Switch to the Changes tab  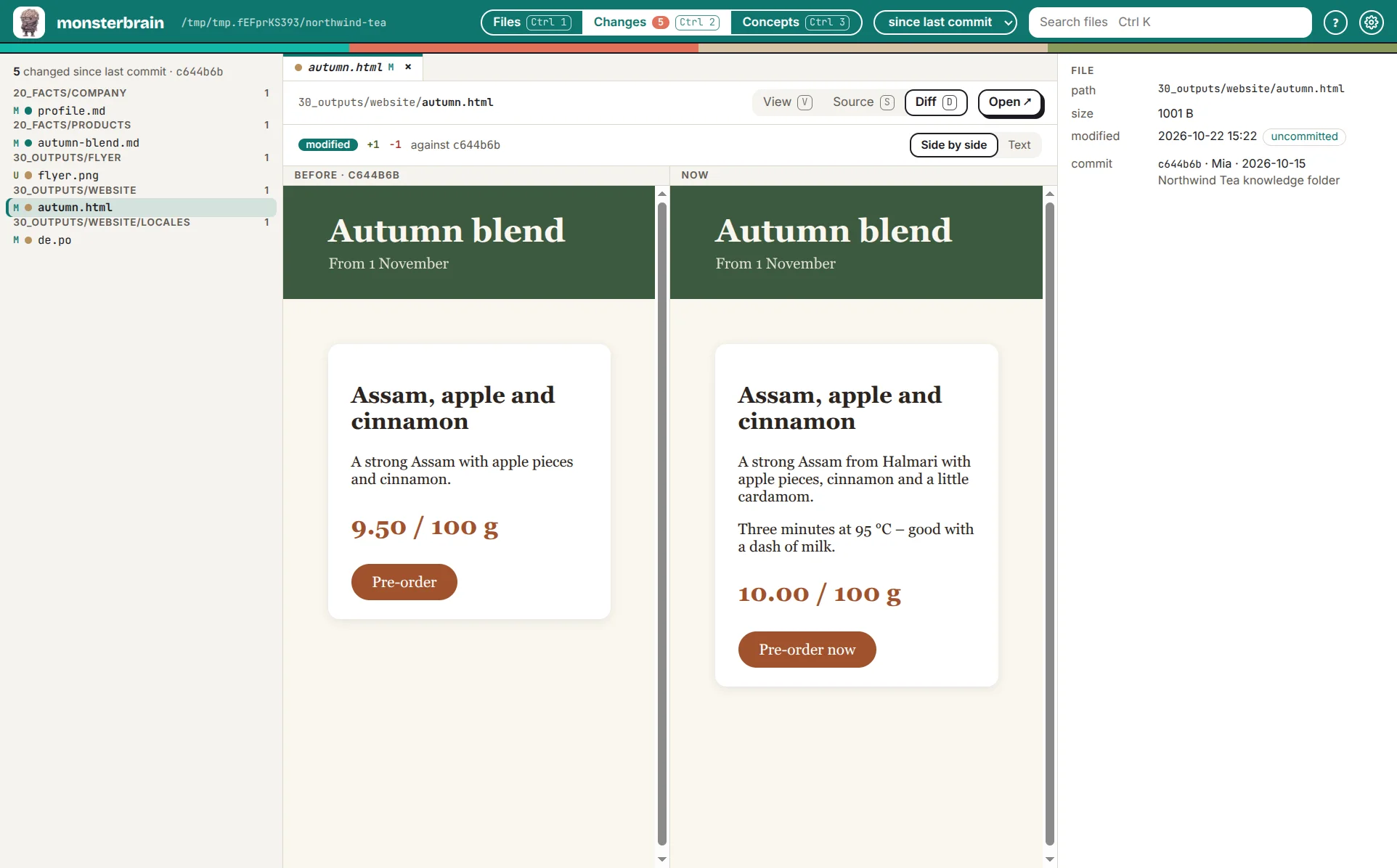[656, 22]
